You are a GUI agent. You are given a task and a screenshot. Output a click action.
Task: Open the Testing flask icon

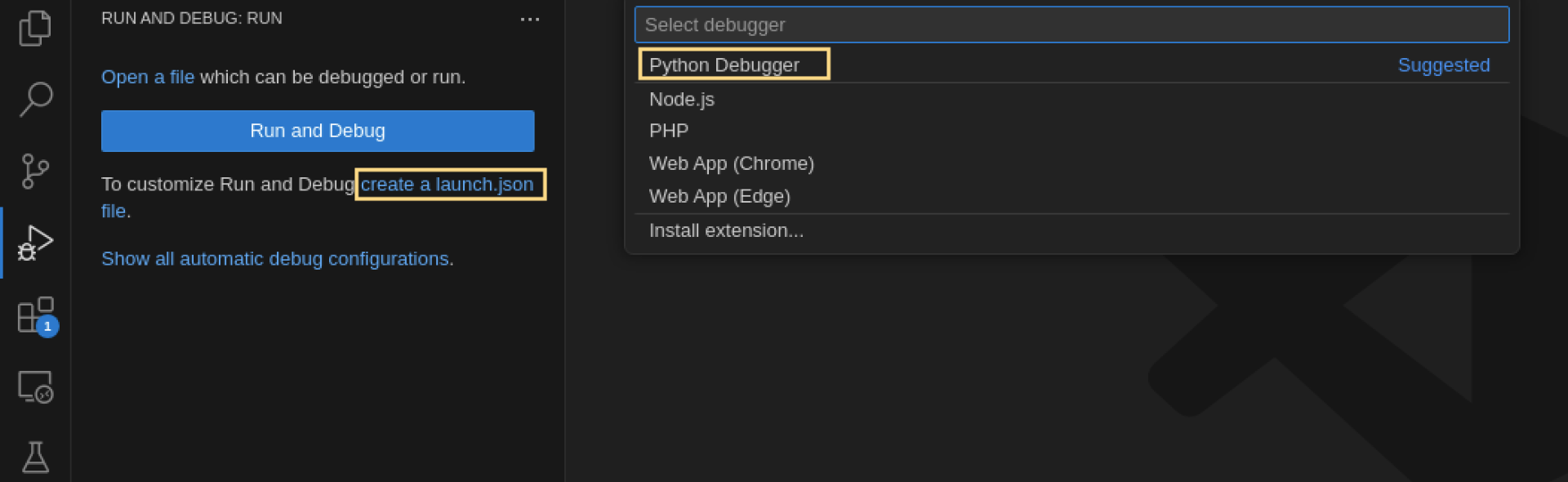(x=35, y=457)
